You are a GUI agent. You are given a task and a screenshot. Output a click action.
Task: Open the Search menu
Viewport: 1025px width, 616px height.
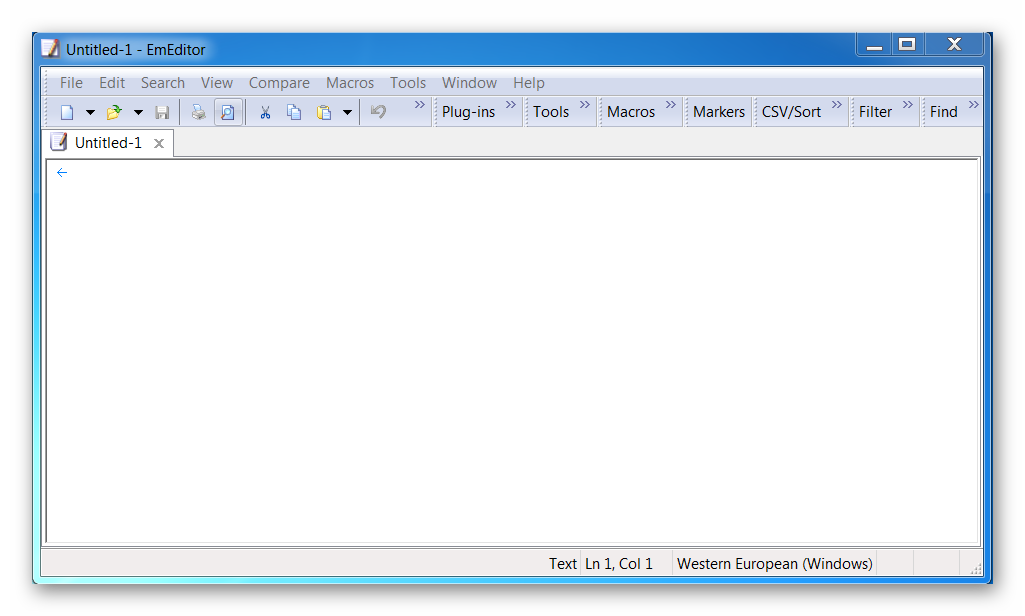(163, 83)
